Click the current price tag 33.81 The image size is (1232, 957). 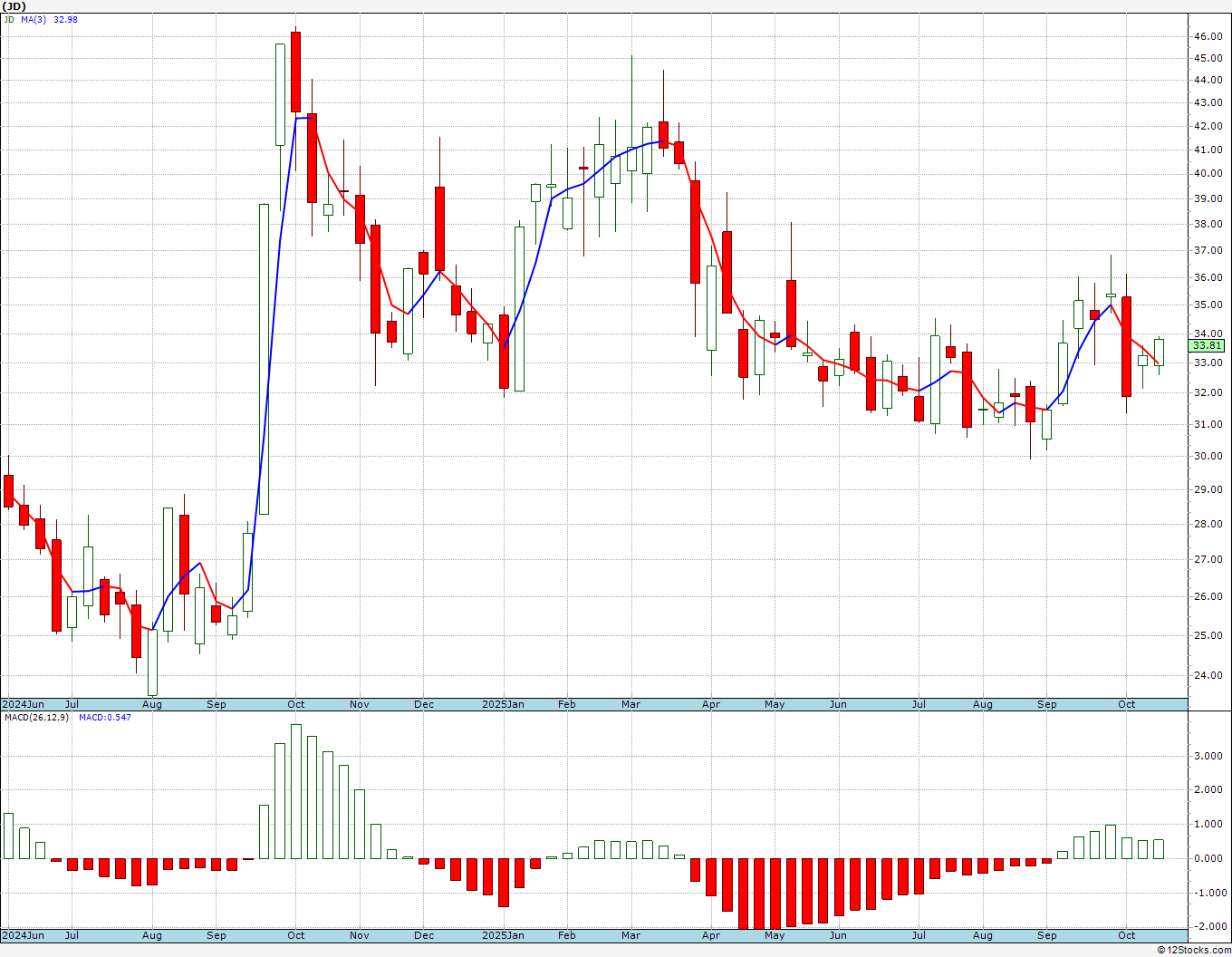click(1207, 345)
